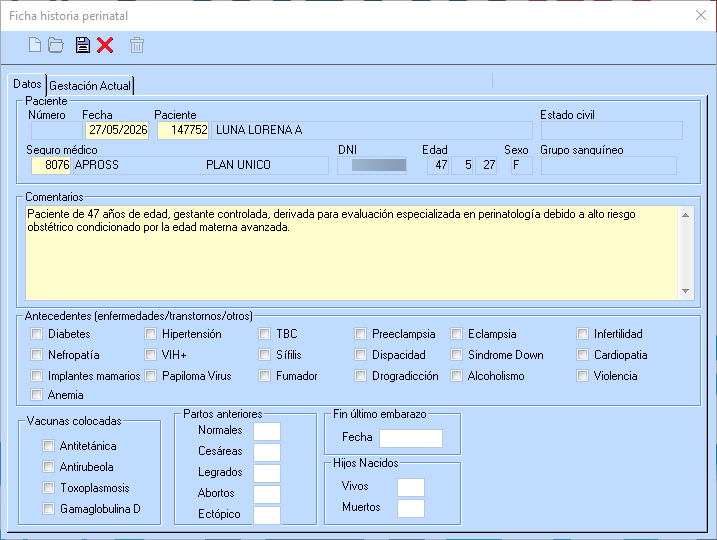Open the Gestación Actual tab
717x540 pixels.
point(90,86)
